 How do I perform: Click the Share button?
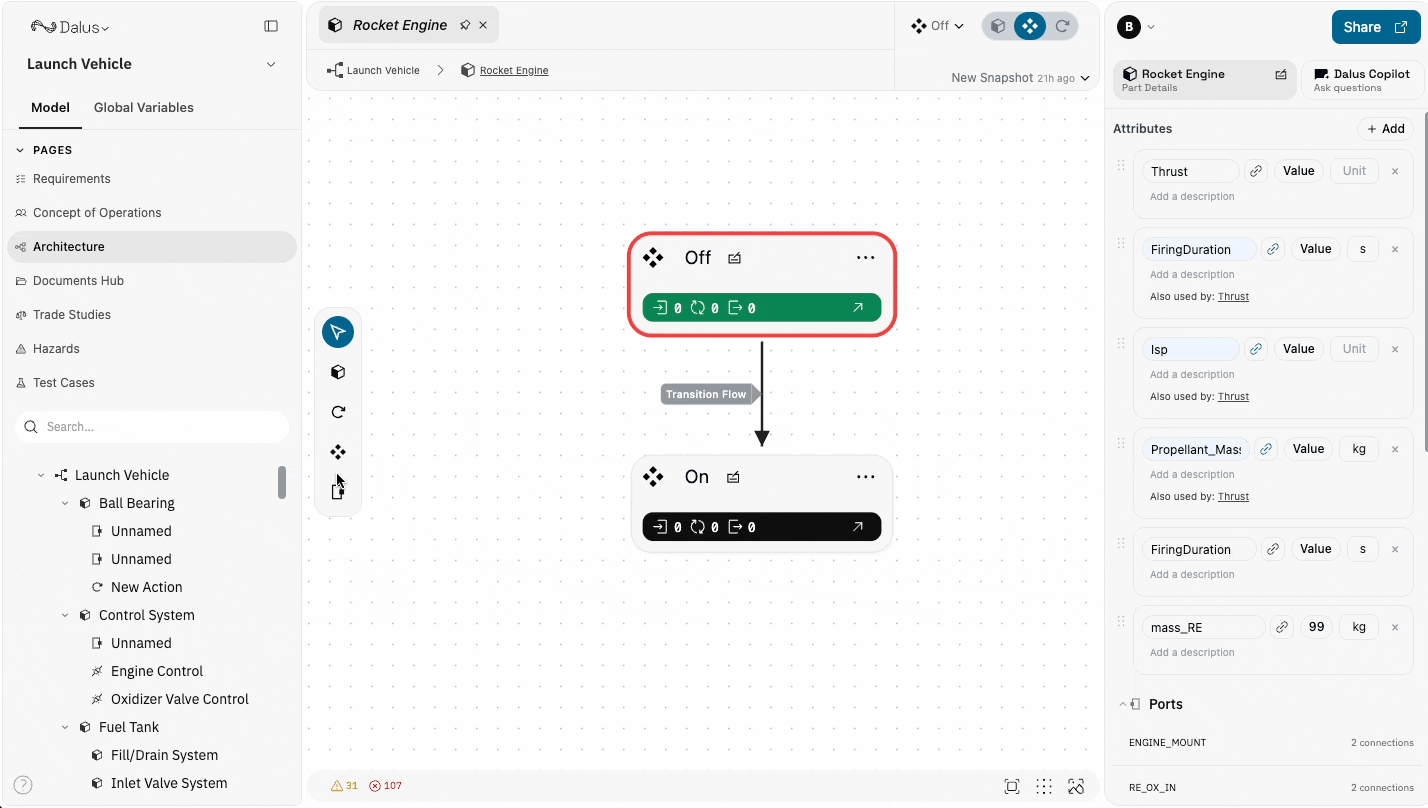1375,27
